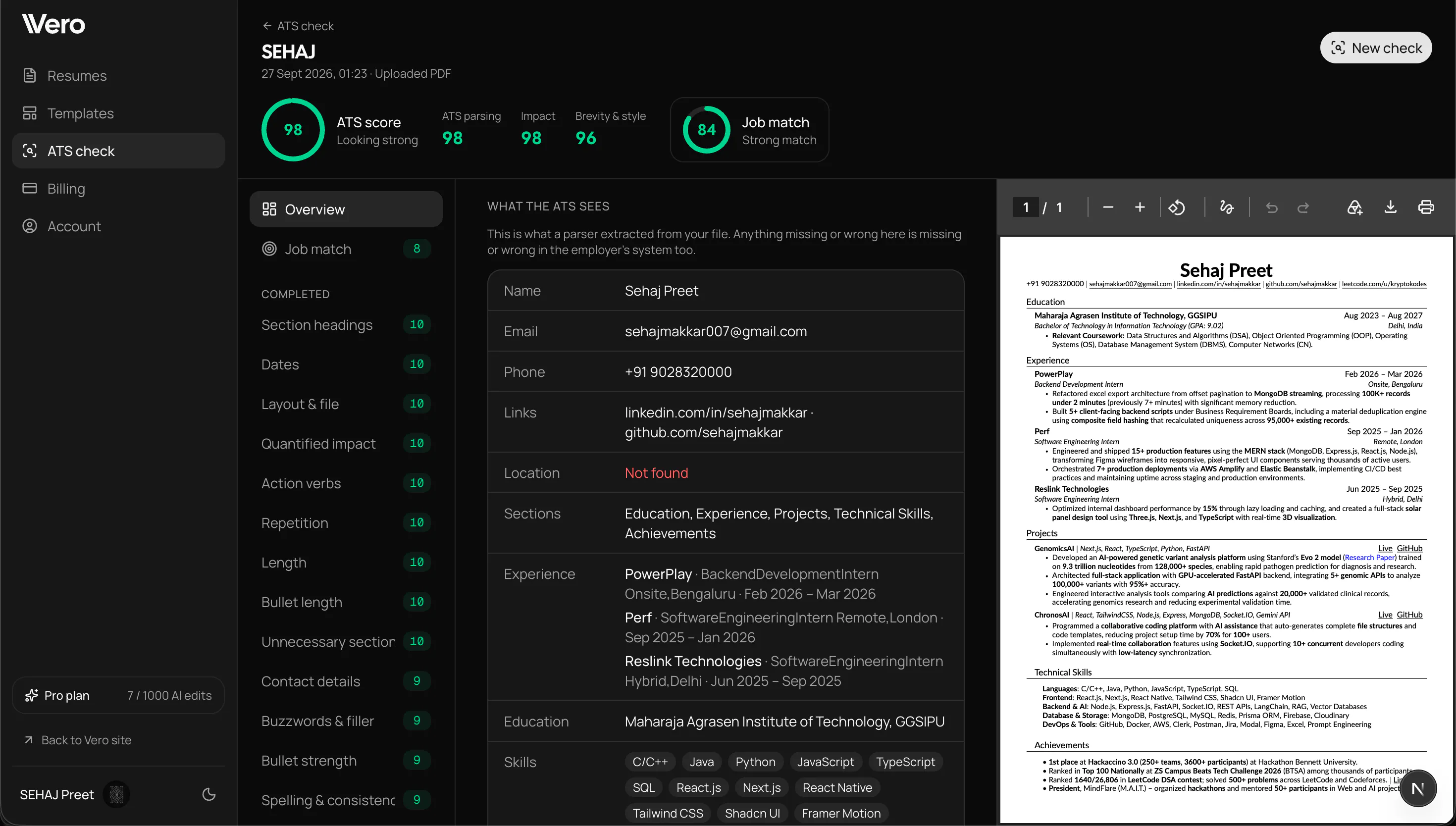Go back via ATS check arrow
1456x826 pixels.
[298, 26]
